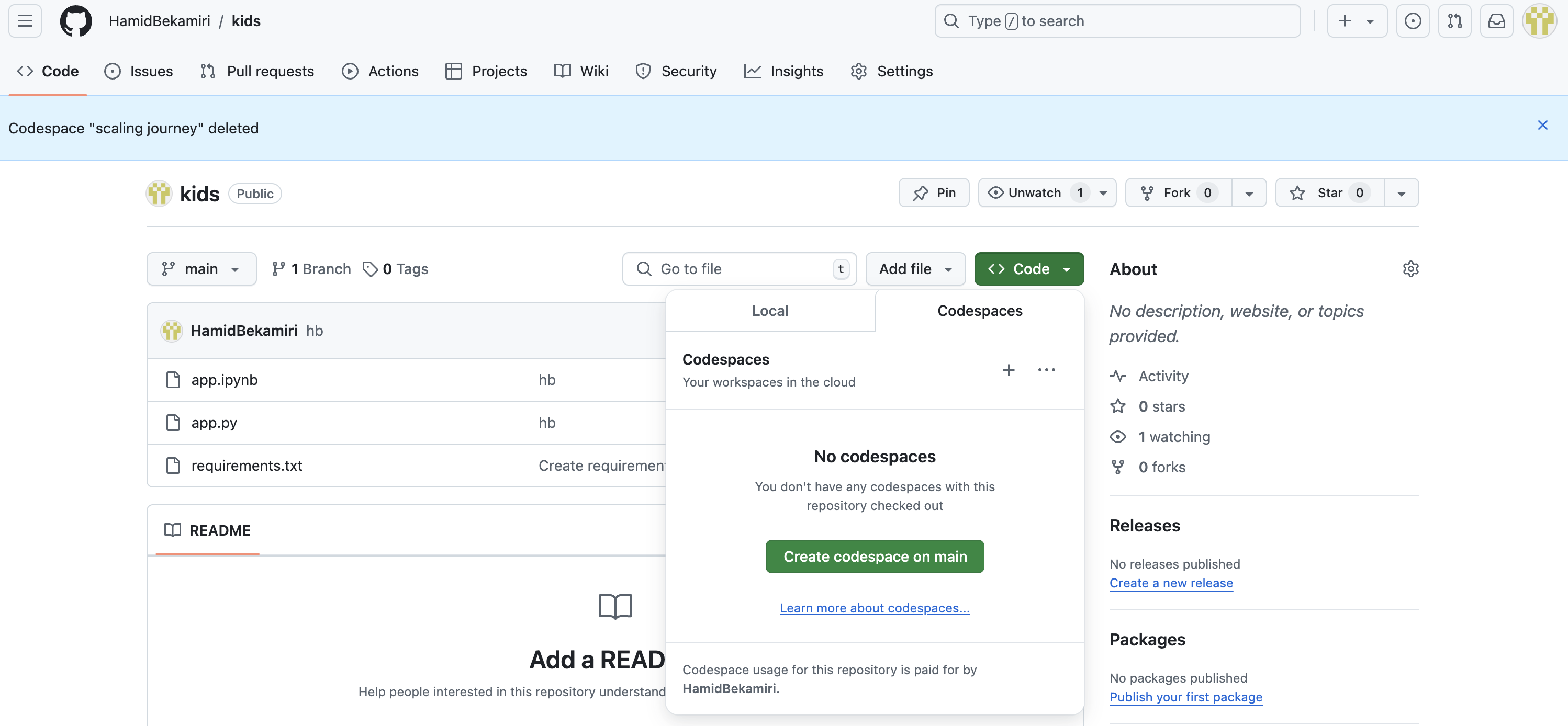Go to the Projects tab
Viewport: 1568px width, 726px height.
tap(486, 71)
